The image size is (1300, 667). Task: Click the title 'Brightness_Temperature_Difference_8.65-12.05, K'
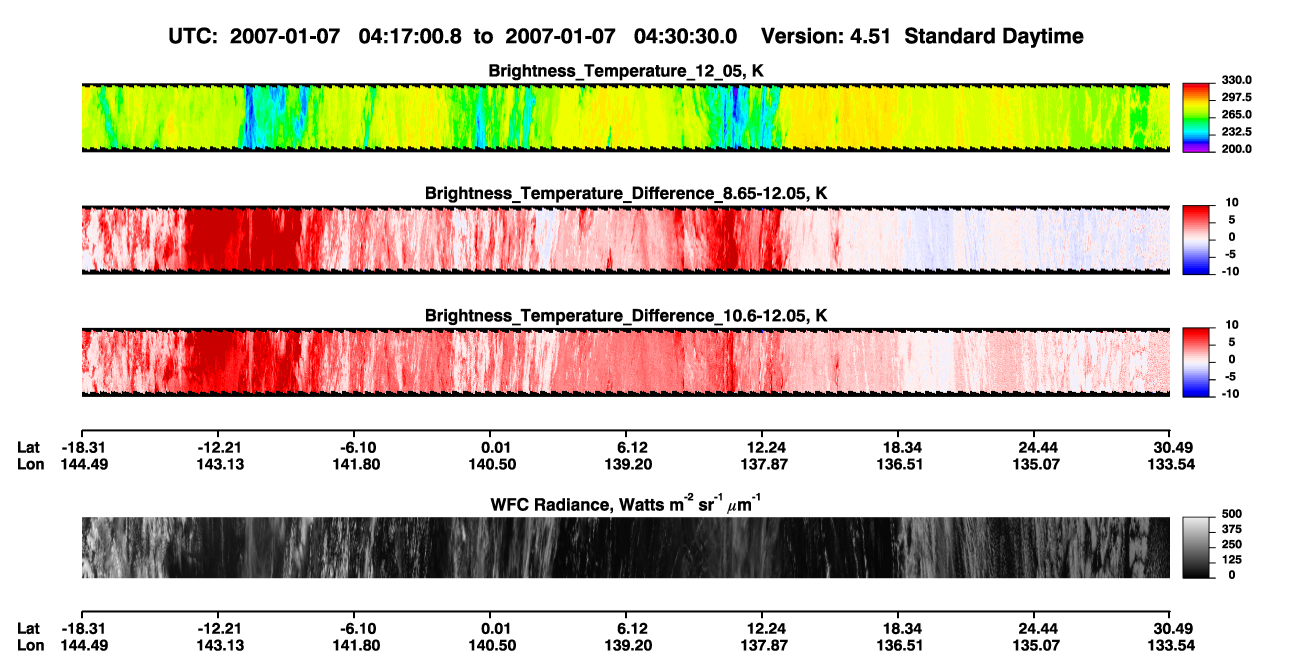[625, 193]
